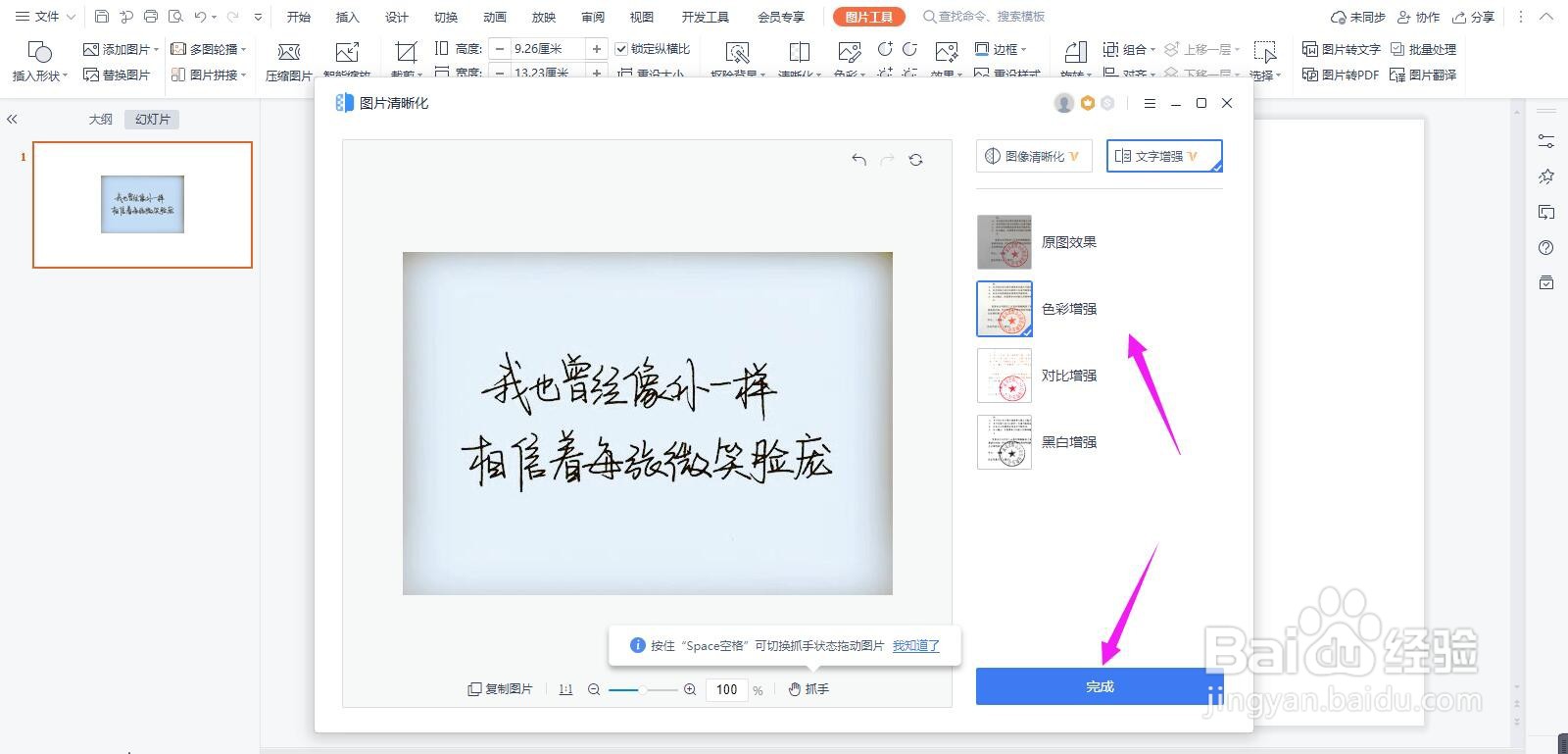Viewport: 1568px width, 754px height.
Task: Toggle the Lock Aspect Ratio checkbox
Action: [x=621, y=49]
